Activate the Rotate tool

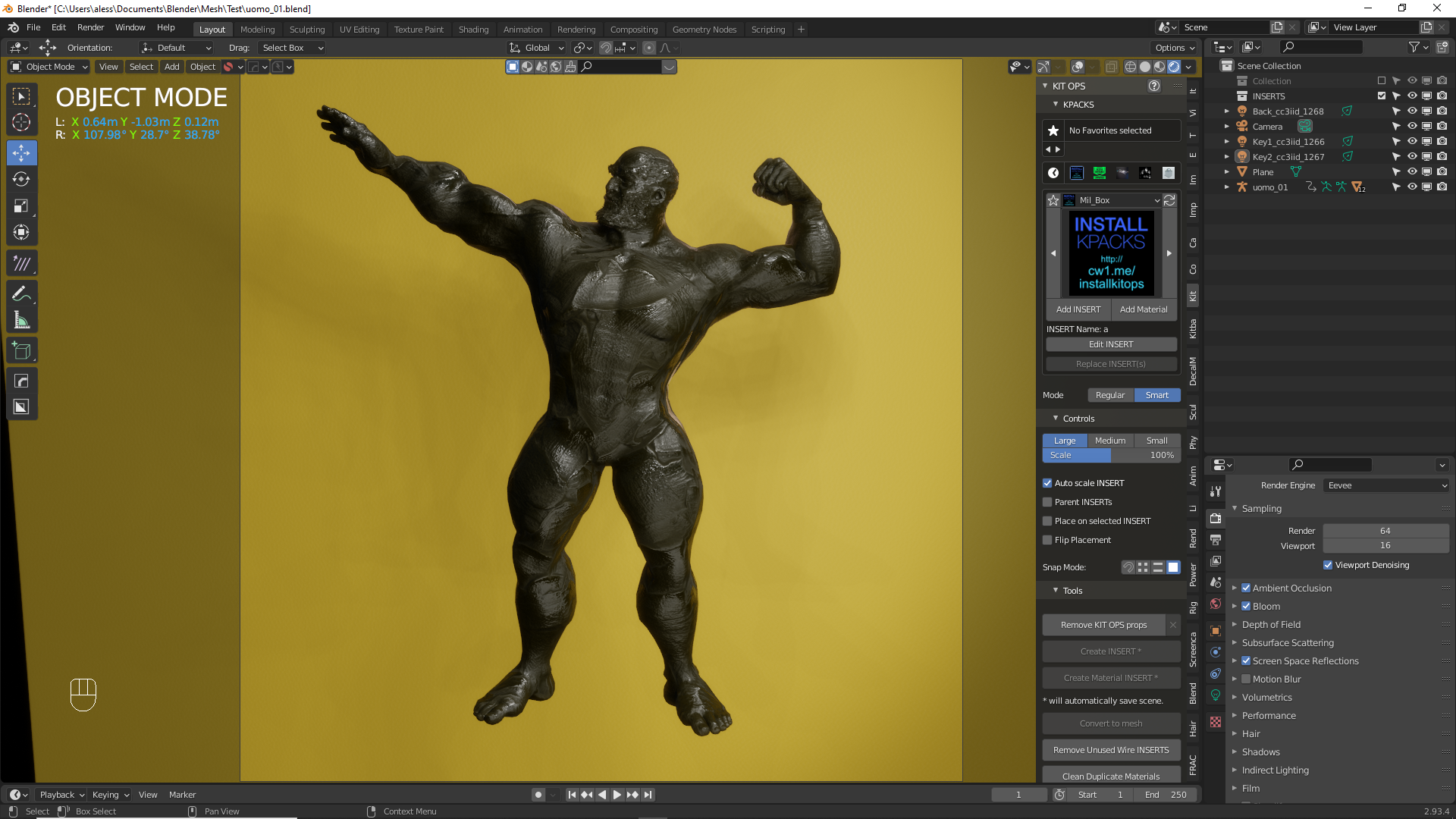(22, 179)
